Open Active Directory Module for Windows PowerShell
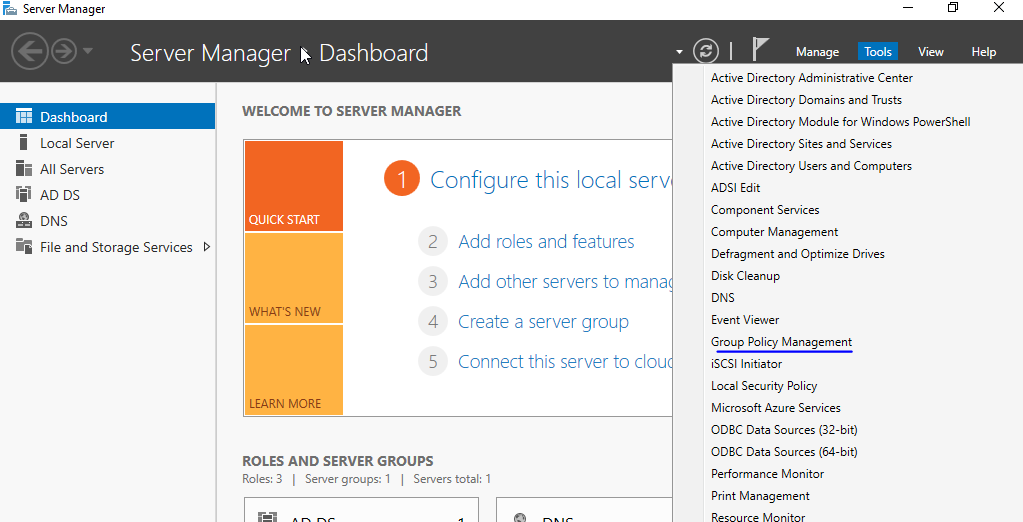This screenshot has width=1023, height=522. (840, 122)
